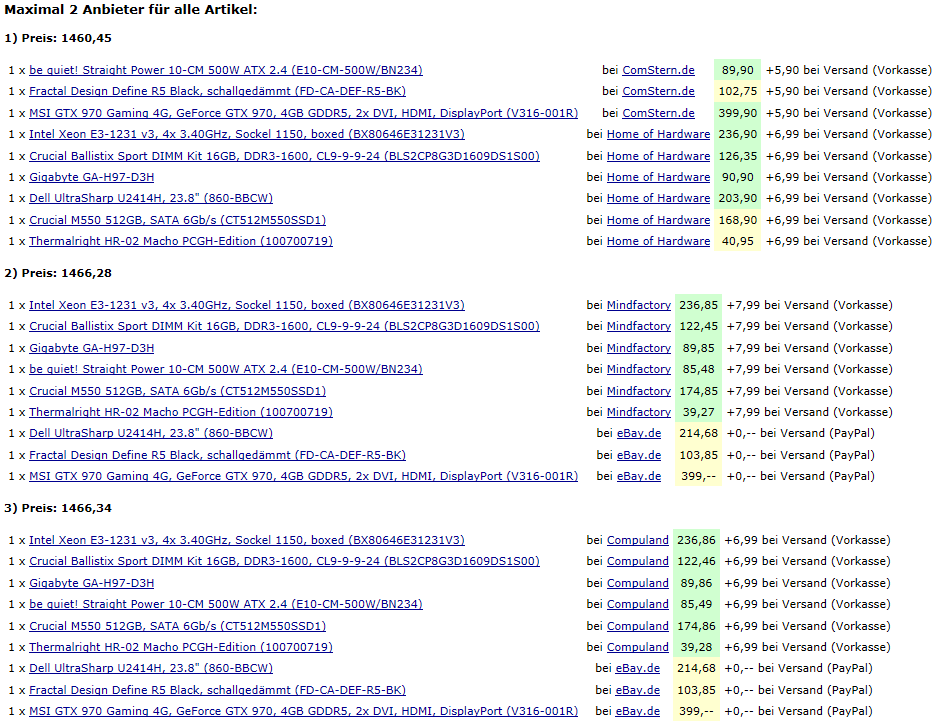Click the price value 236,90

coord(738,134)
